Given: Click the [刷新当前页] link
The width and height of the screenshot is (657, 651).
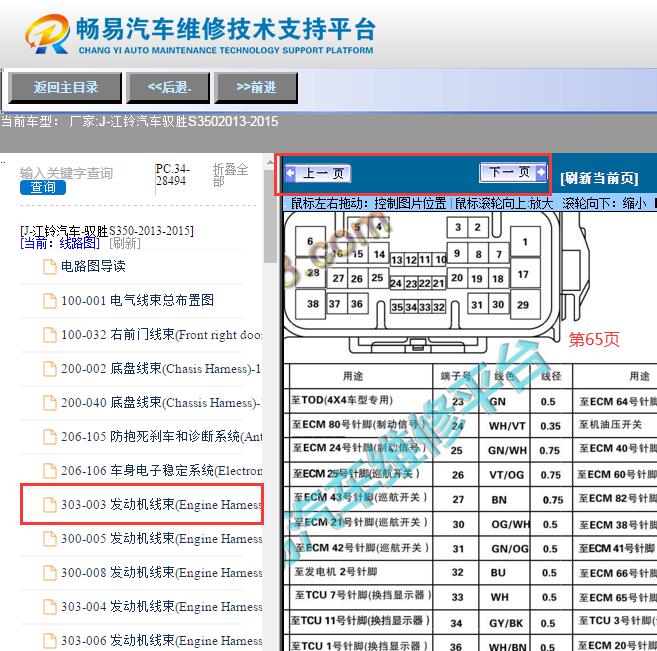Looking at the screenshot, I should click(x=599, y=178).
